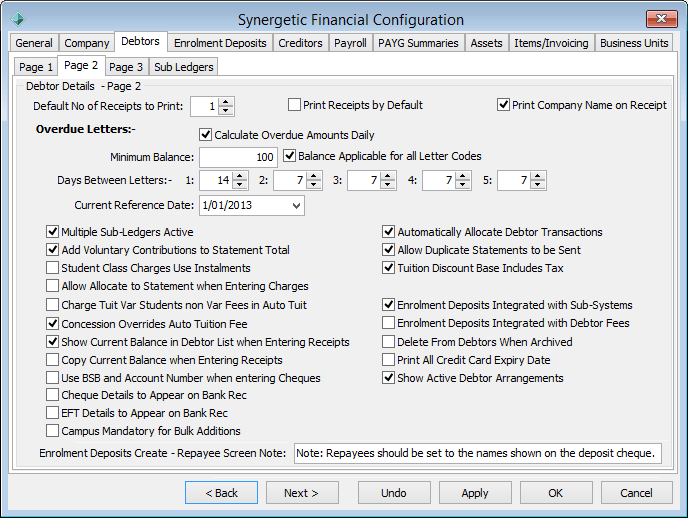Increase Default No of Receipts to Print
This screenshot has width=688, height=518.
[226, 102]
